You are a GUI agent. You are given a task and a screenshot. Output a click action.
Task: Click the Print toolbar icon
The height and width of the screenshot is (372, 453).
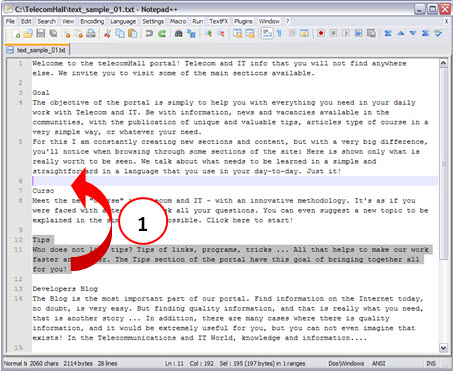(x=91, y=33)
